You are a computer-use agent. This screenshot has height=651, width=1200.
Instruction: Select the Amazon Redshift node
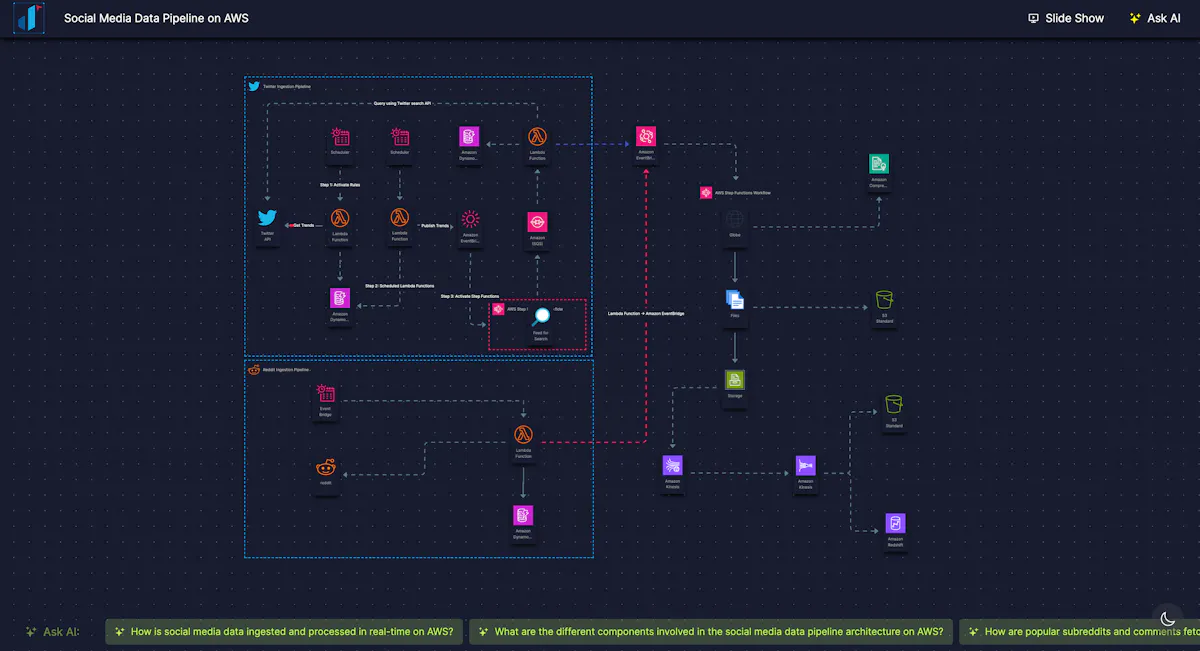tap(895, 523)
